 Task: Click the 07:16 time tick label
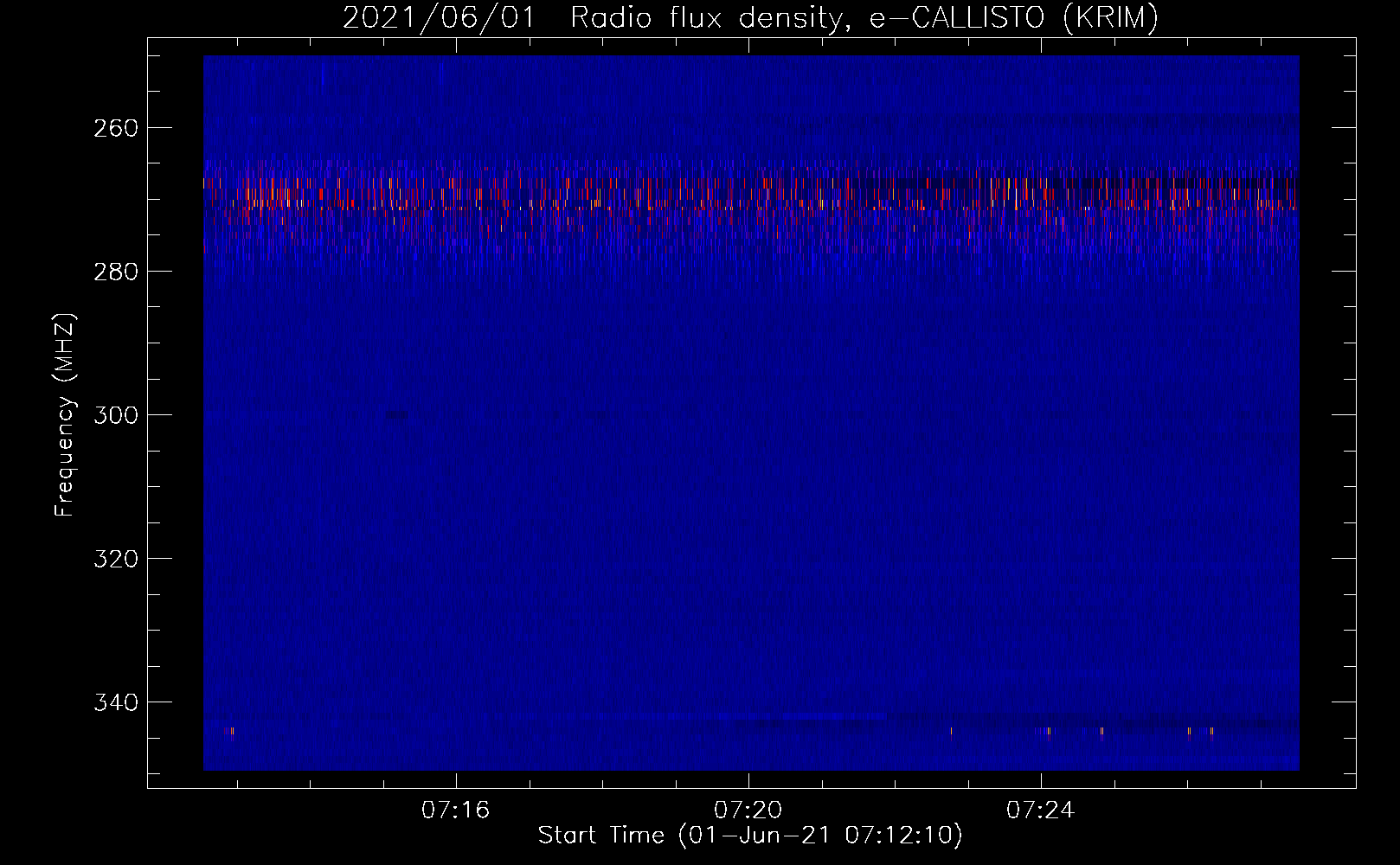pyautogui.click(x=455, y=810)
